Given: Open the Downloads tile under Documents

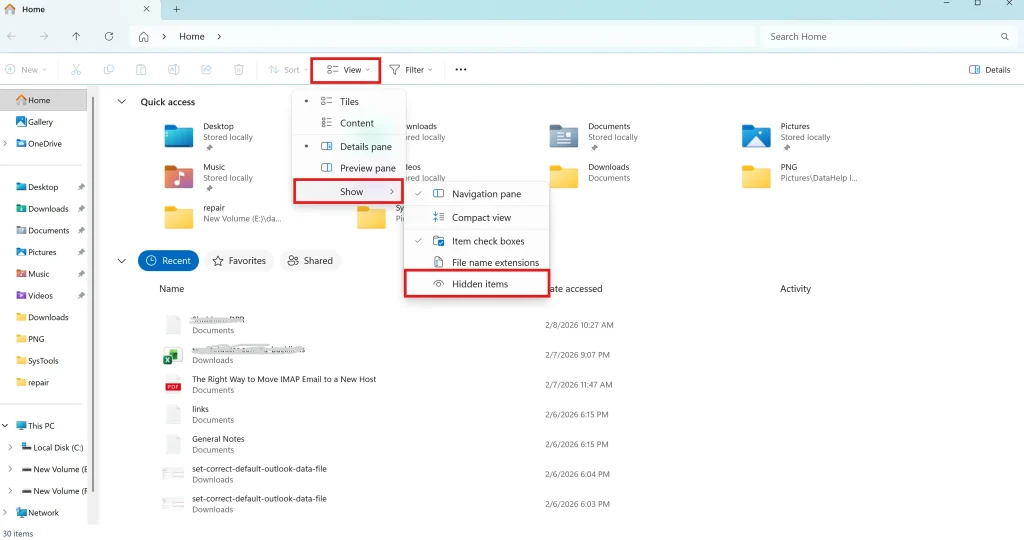Looking at the screenshot, I should point(590,176).
